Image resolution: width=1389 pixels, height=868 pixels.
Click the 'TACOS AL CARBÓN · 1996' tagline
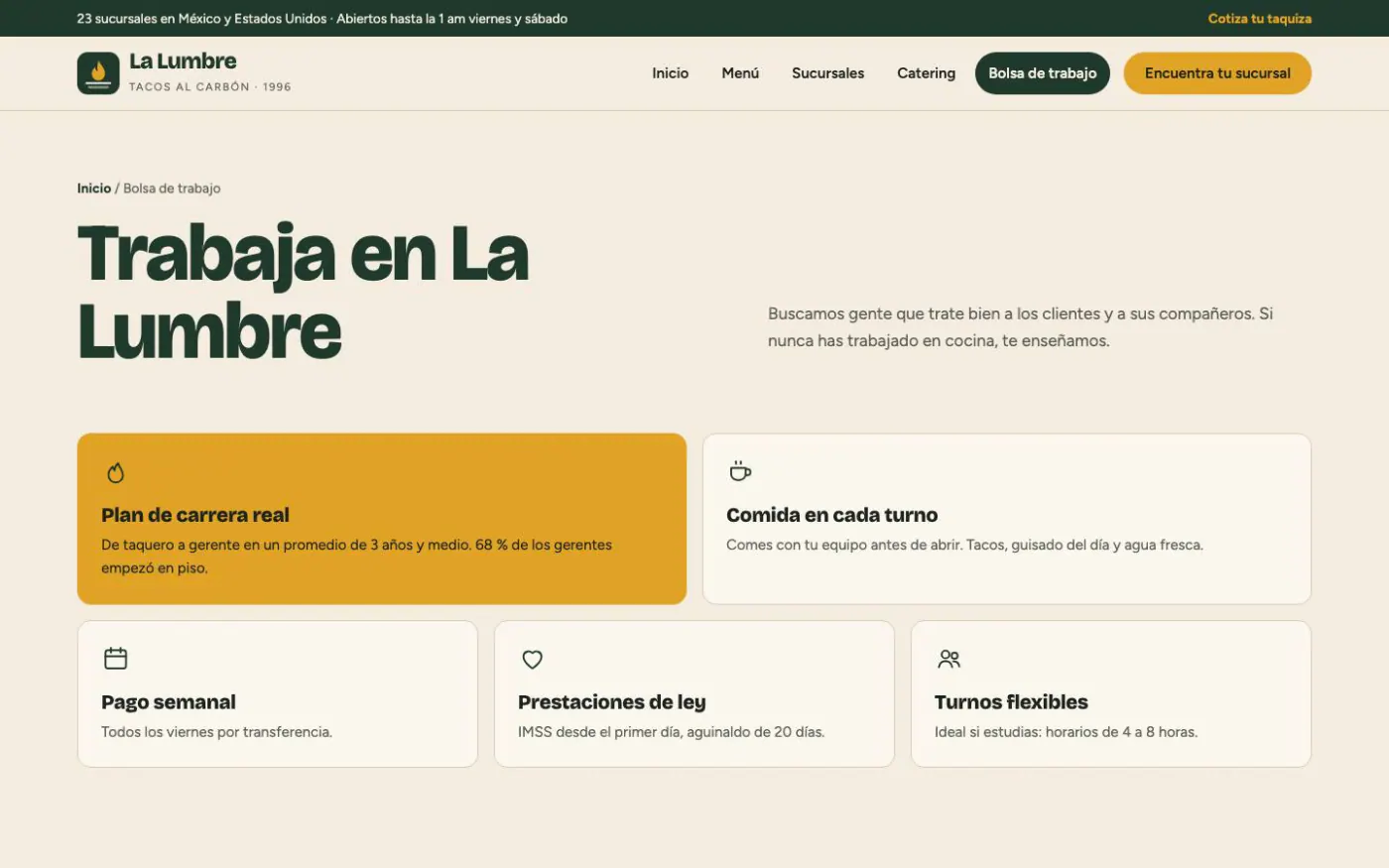click(210, 87)
